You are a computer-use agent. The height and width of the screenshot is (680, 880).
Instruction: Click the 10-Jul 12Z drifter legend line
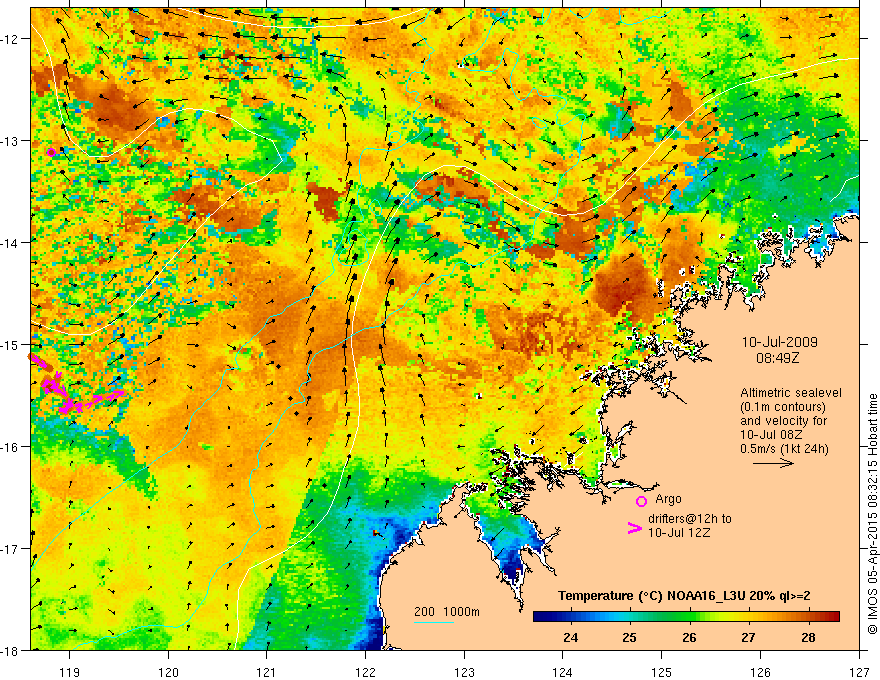(x=679, y=532)
